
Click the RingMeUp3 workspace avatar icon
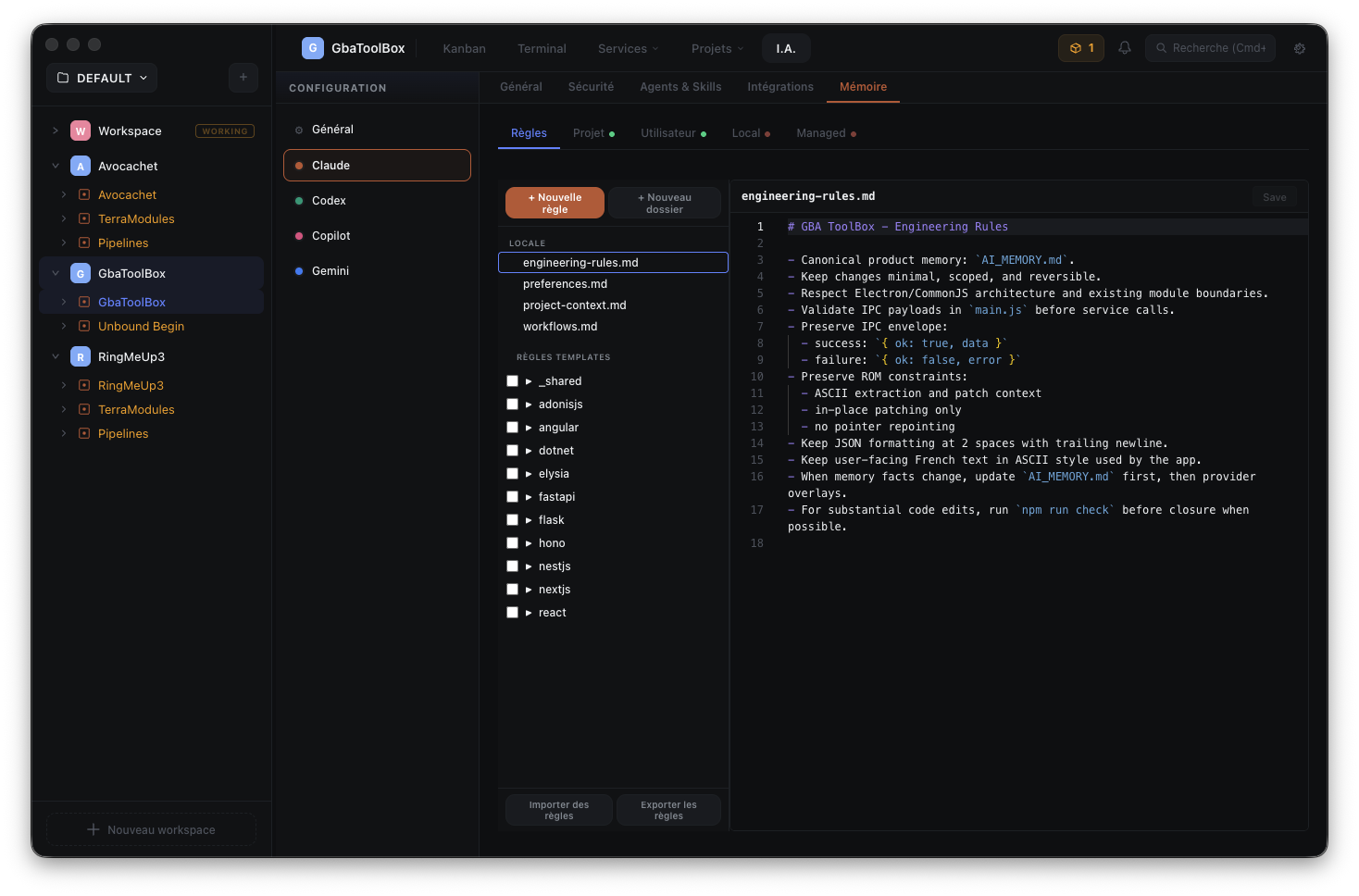click(81, 357)
